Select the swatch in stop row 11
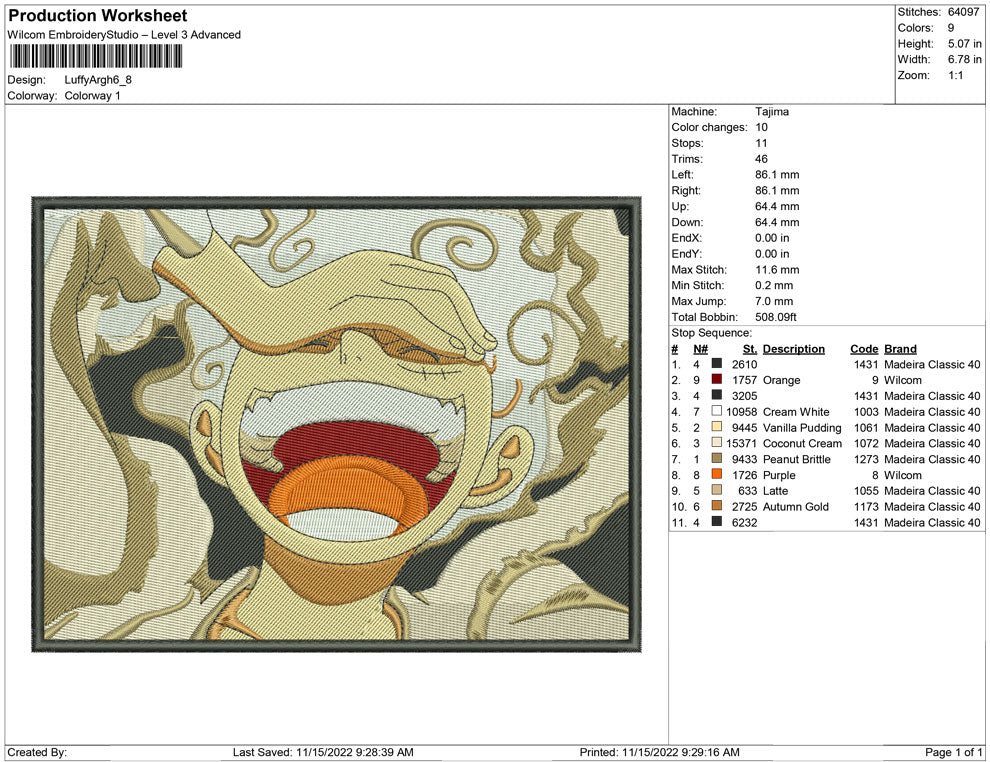 click(x=717, y=522)
